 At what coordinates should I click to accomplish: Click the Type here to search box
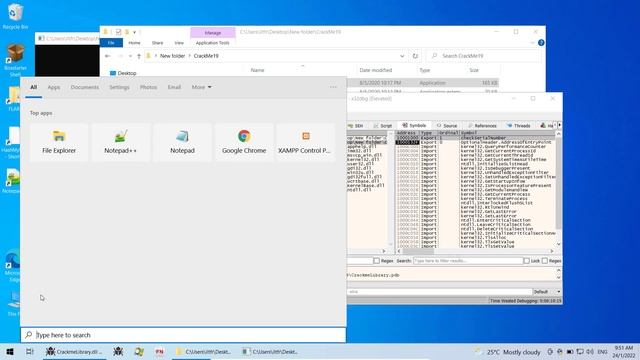click(183, 335)
